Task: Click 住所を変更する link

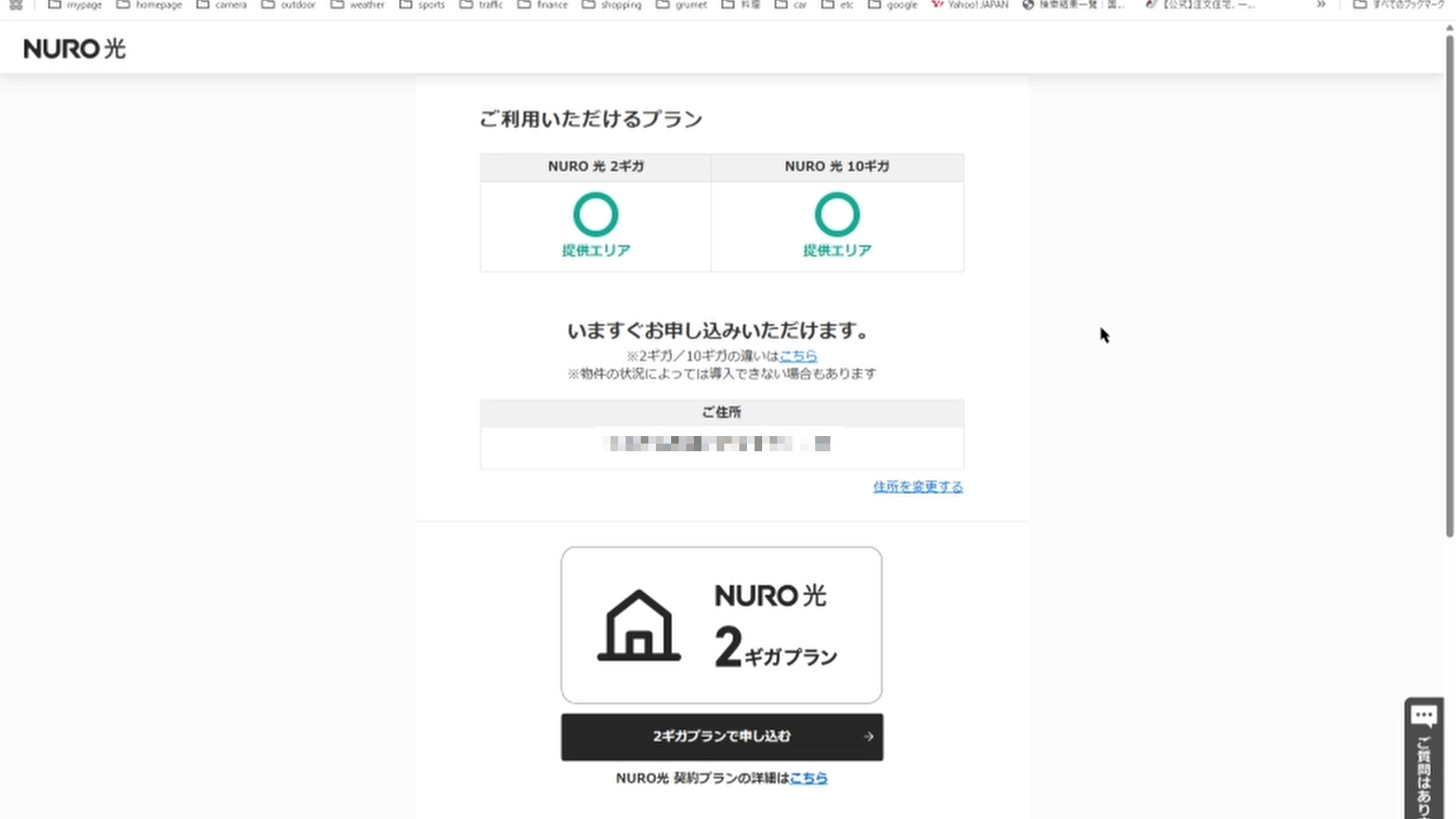Action: point(918,487)
